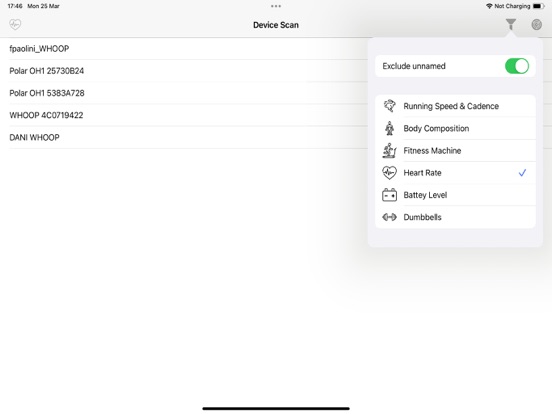Click the Dumbbells icon
The height and width of the screenshot is (414, 552).
389,217
